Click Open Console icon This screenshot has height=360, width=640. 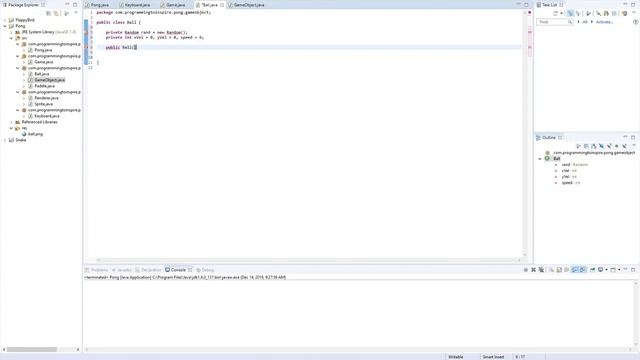click(x=613, y=270)
